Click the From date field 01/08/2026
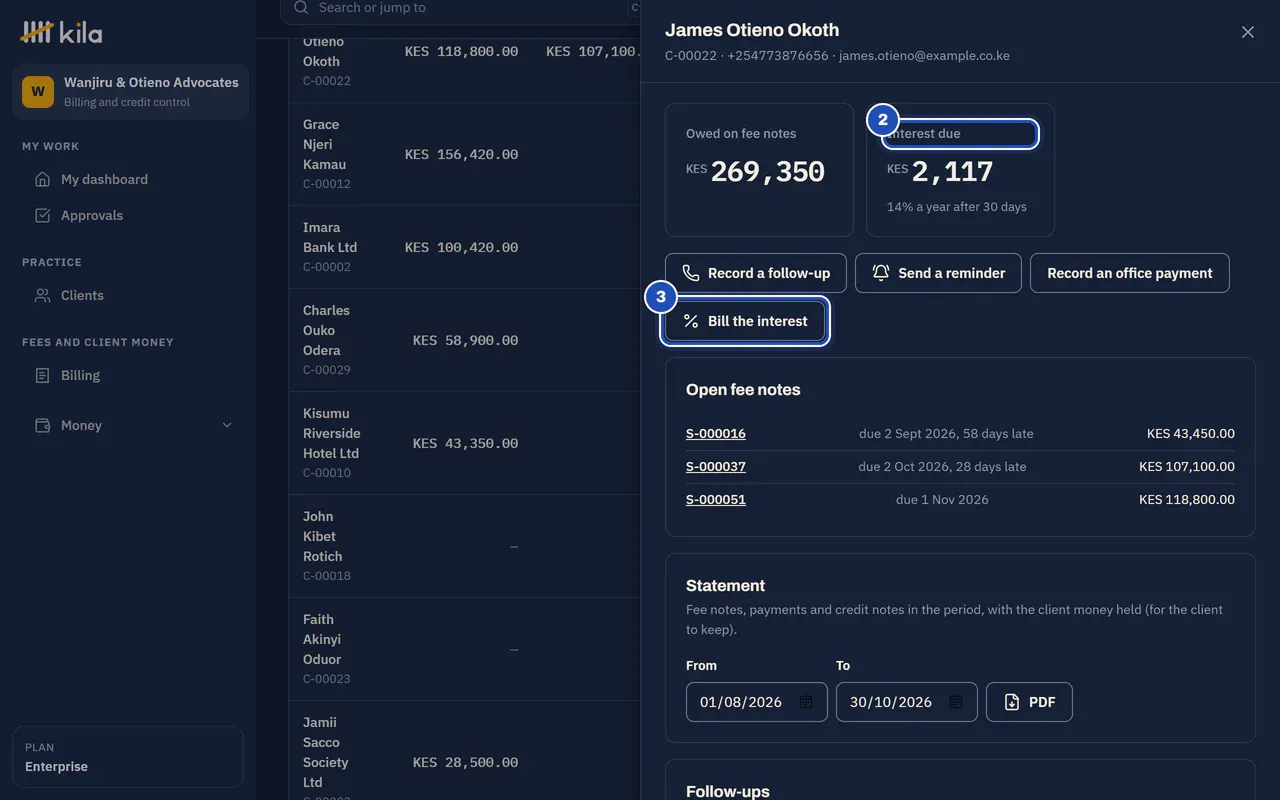 point(756,702)
